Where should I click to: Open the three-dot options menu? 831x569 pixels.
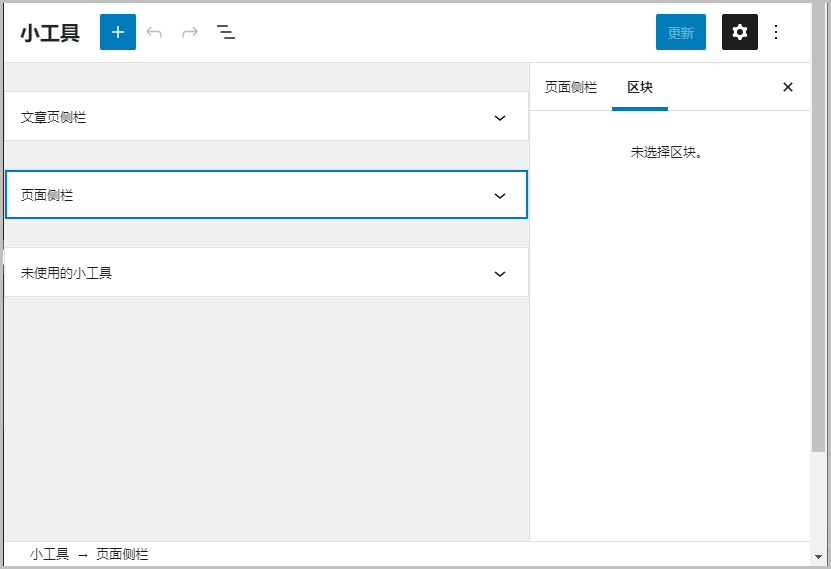coord(776,32)
